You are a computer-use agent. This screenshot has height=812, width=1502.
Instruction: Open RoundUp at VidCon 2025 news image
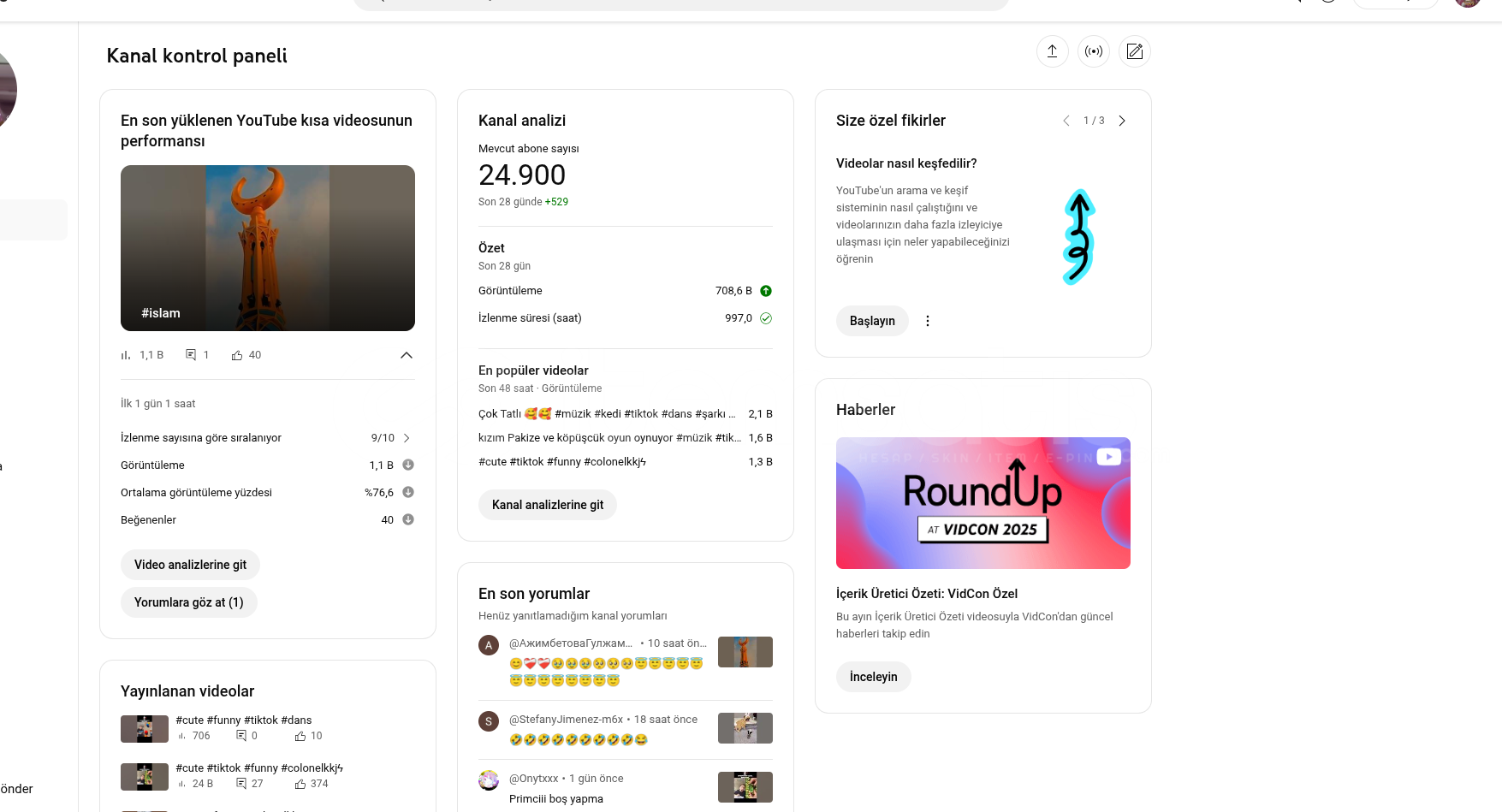[x=983, y=503]
